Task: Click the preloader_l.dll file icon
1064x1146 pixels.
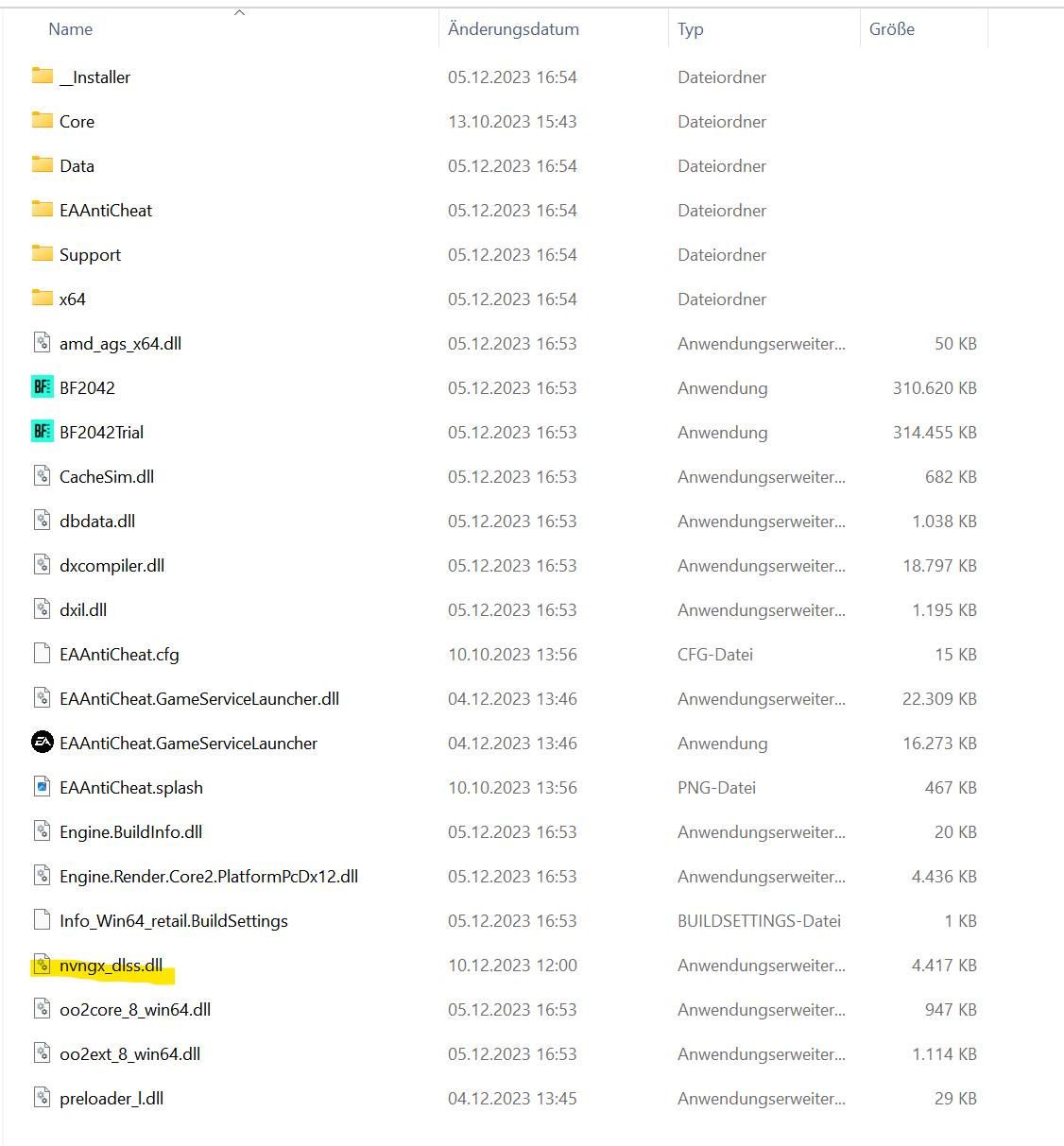Action: pyautogui.click(x=42, y=1097)
